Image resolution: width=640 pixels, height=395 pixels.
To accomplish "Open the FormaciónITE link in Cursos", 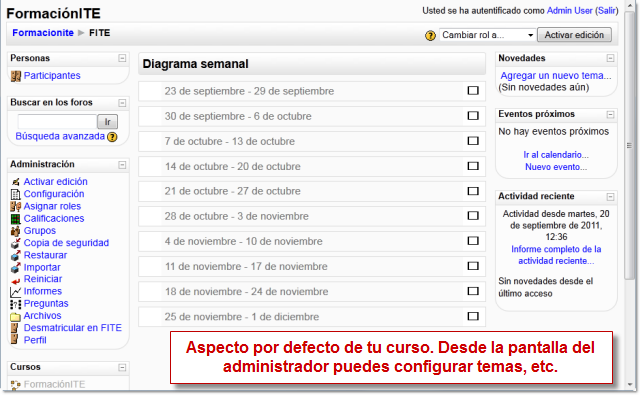I will pyautogui.click(x=54, y=384).
